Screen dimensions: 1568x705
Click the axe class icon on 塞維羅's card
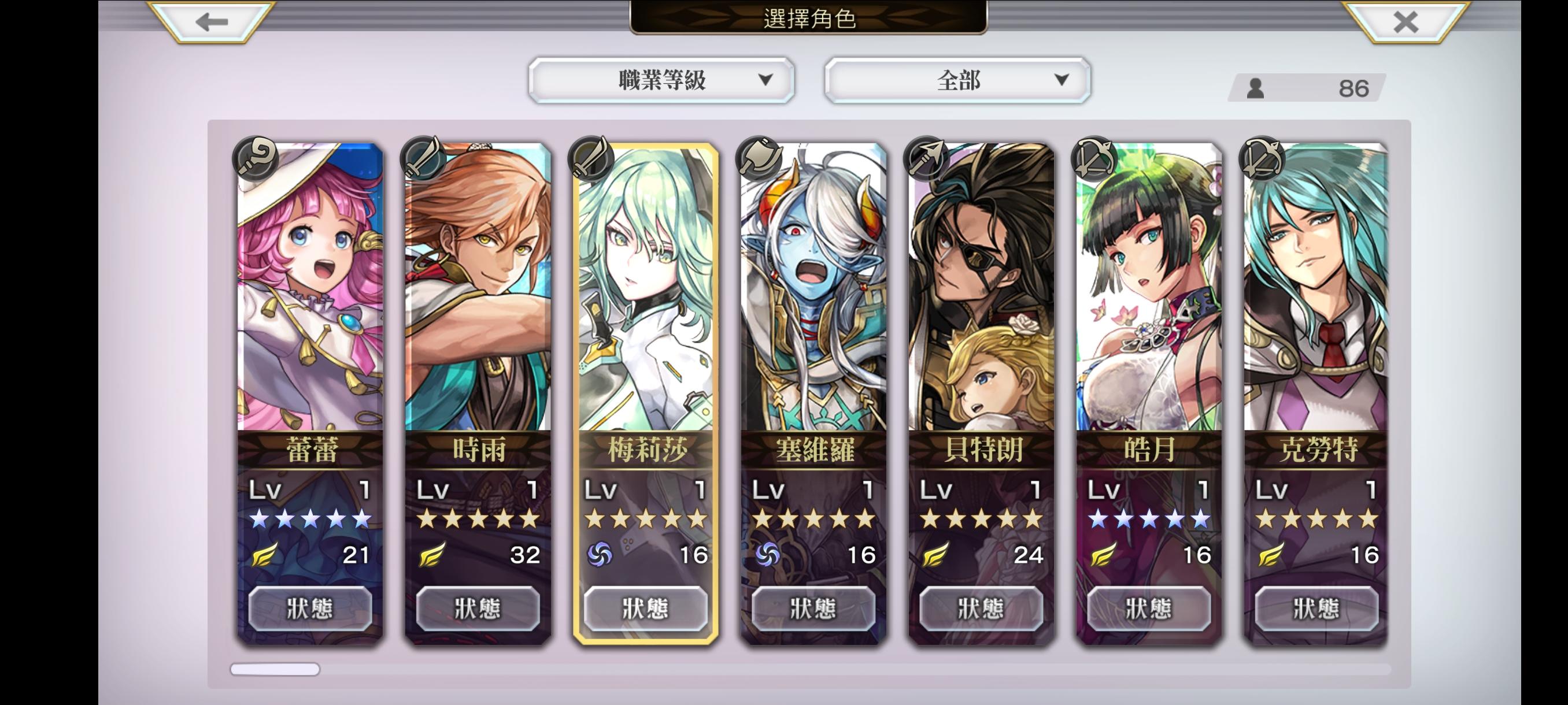point(759,158)
